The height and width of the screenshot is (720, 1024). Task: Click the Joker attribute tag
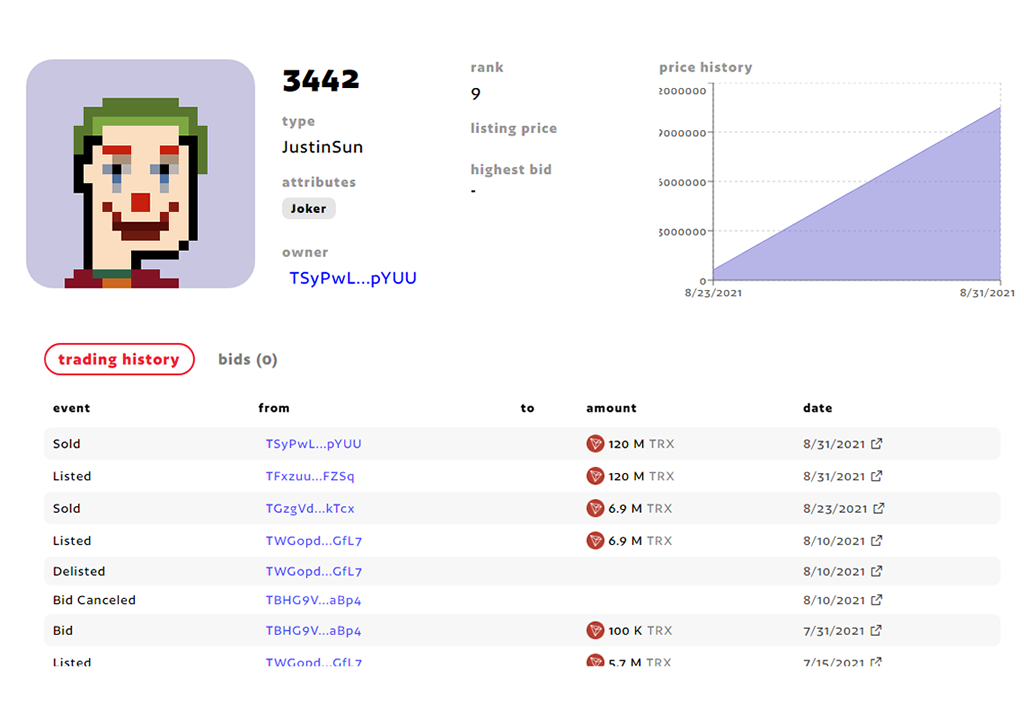click(308, 209)
